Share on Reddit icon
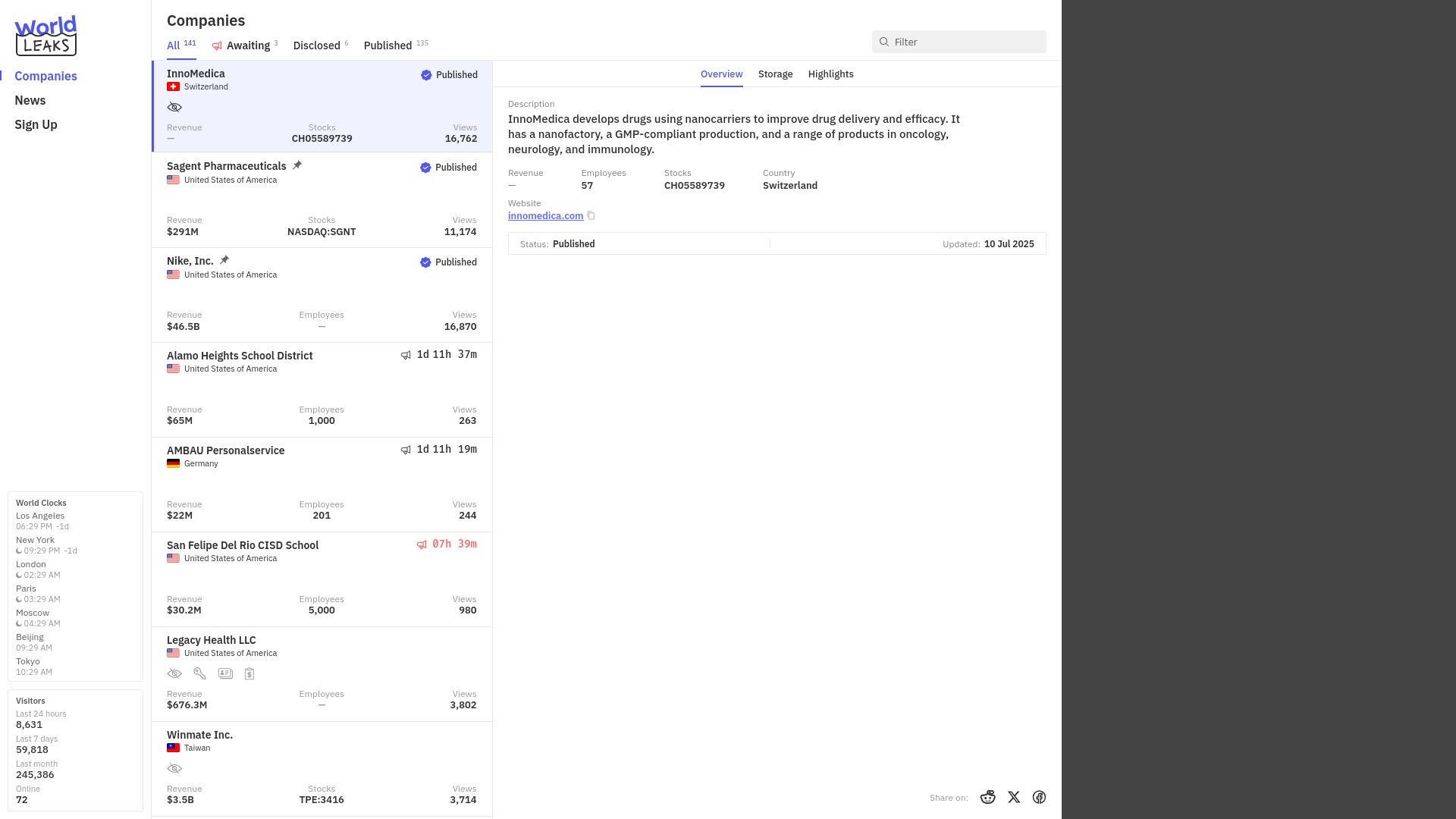Screen dimensions: 1456x819 tap(987, 797)
